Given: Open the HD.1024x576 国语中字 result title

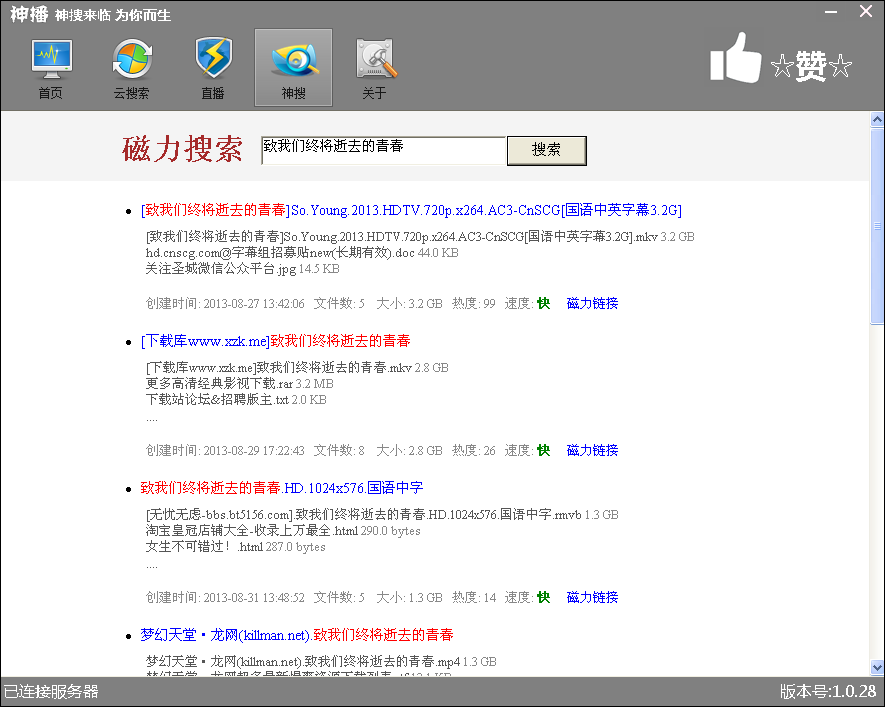Looking at the screenshot, I should (281, 488).
